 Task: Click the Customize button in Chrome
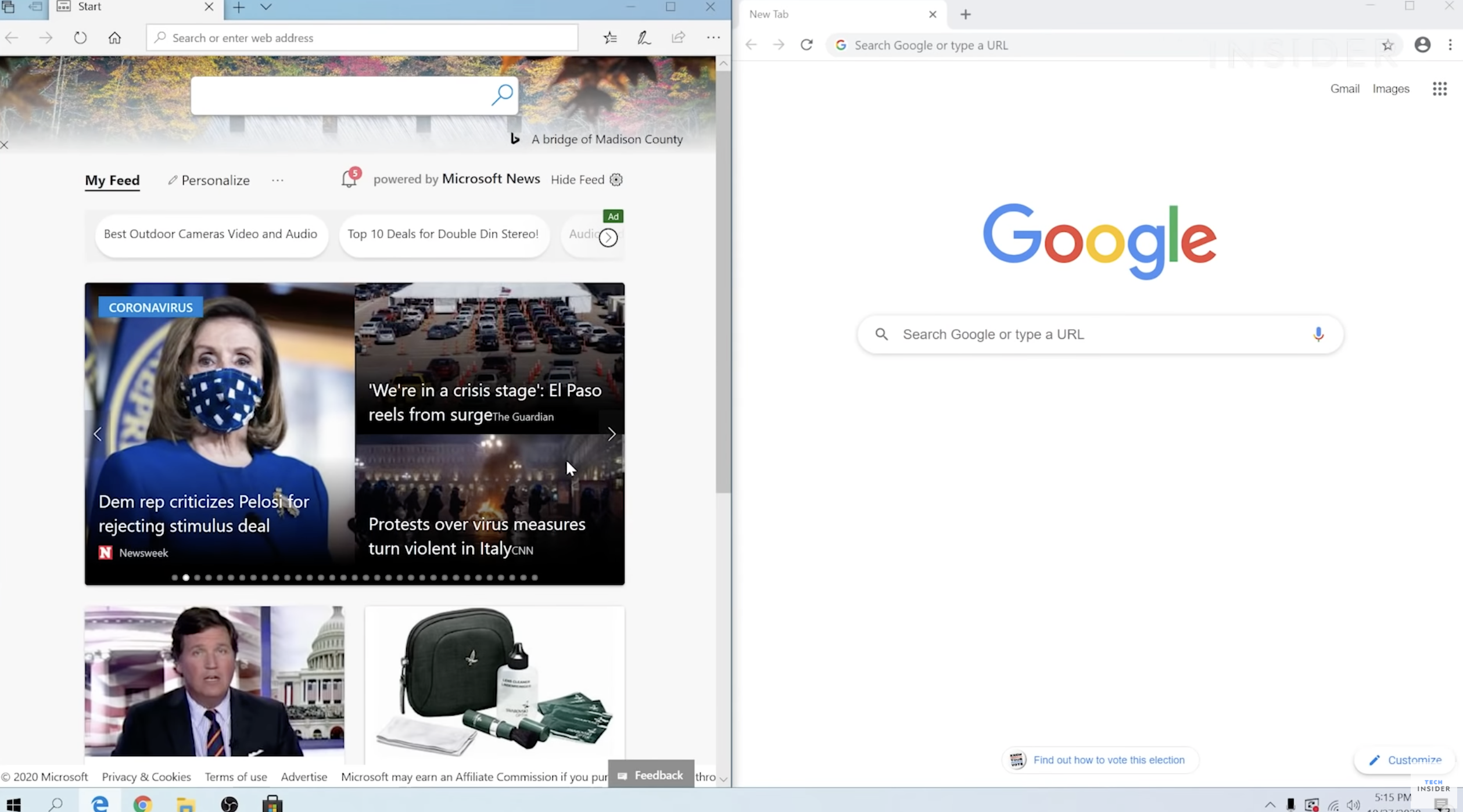coord(1407,760)
